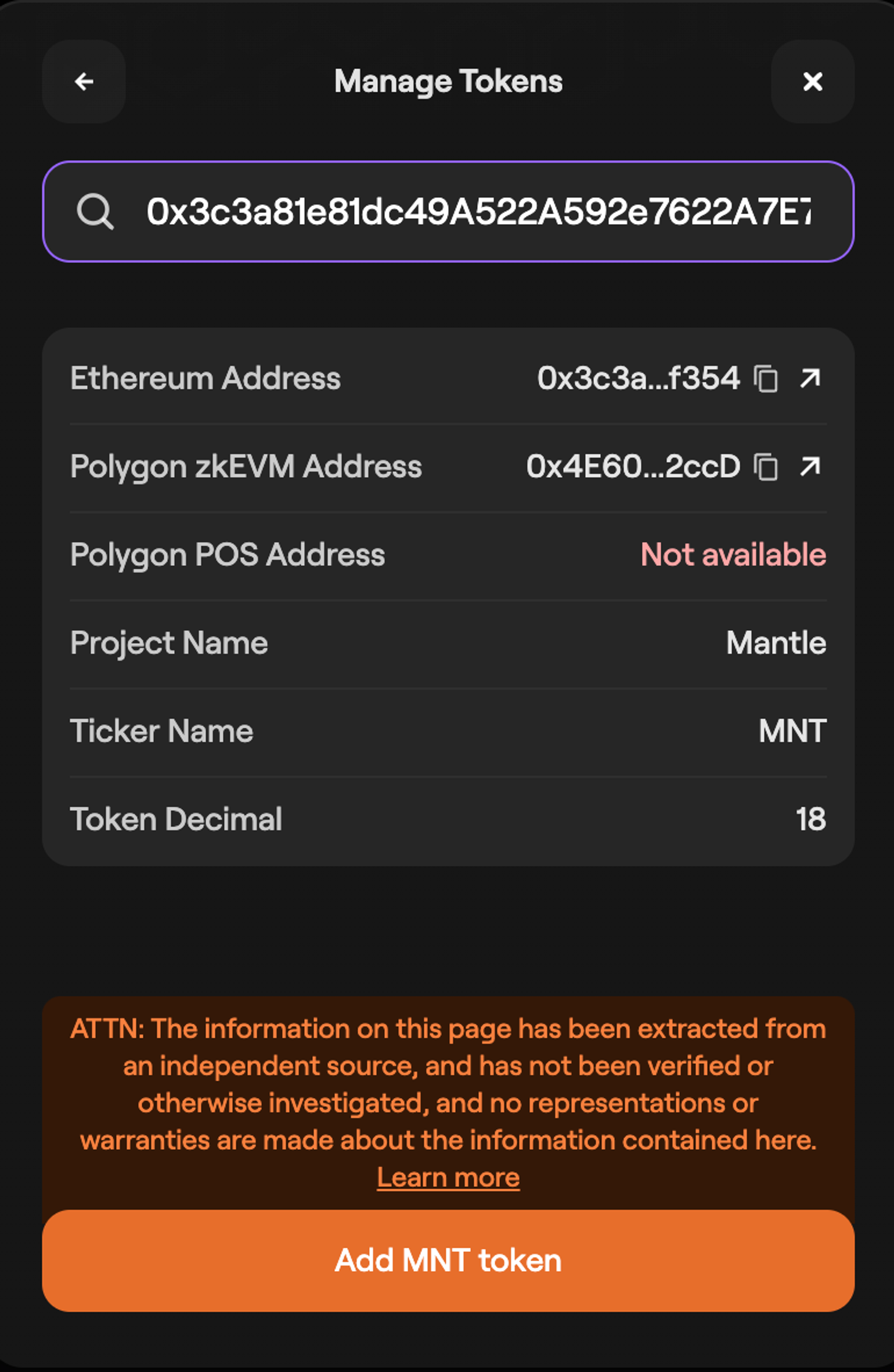Click the ATTN warning message text

[448, 1084]
